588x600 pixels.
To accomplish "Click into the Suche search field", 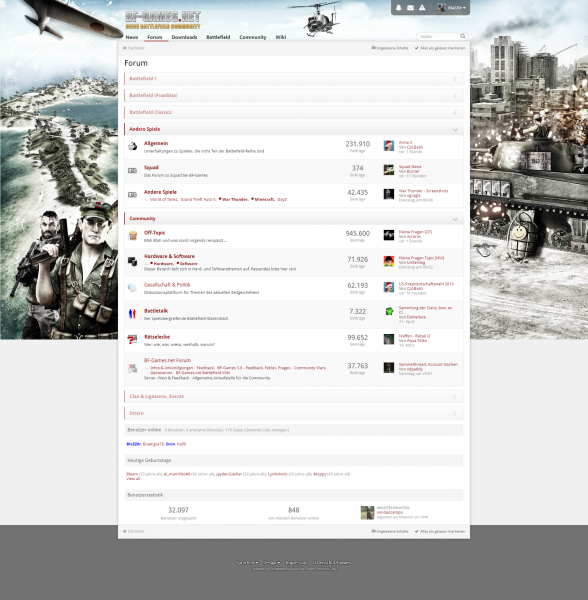I will click(x=438, y=36).
